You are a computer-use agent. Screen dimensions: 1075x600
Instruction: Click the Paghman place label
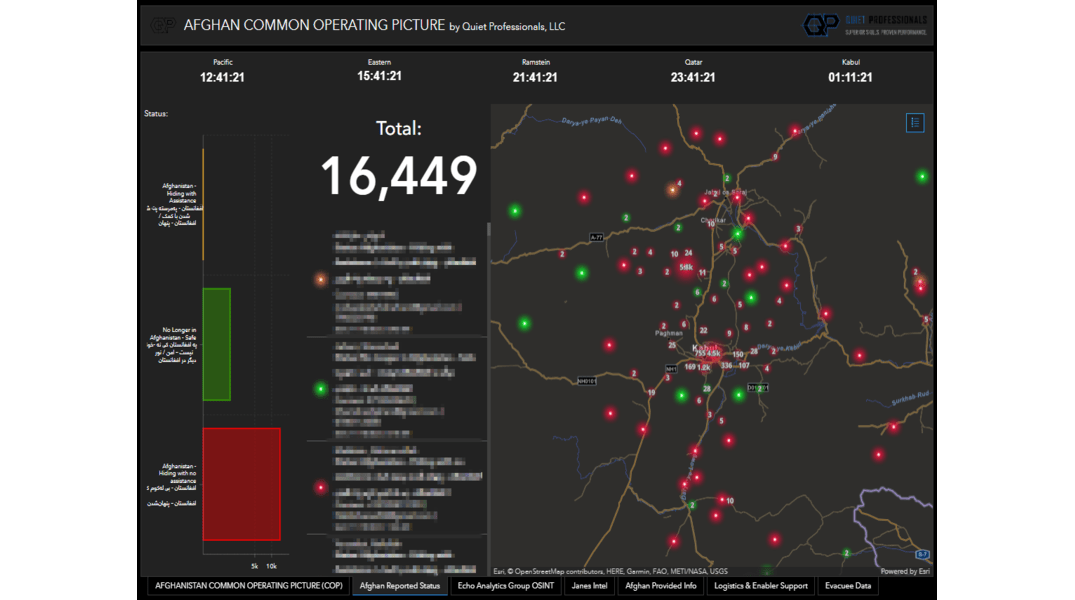pos(668,333)
